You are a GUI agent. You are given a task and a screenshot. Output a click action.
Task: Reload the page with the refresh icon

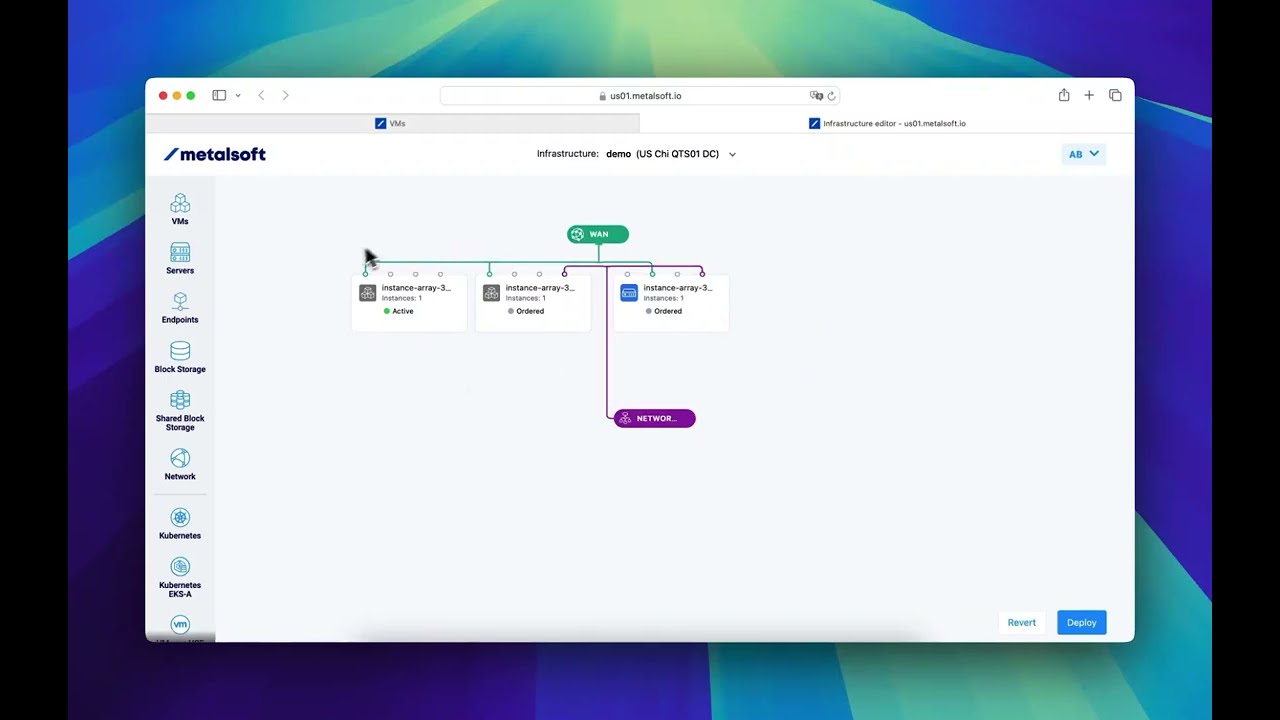coord(831,96)
